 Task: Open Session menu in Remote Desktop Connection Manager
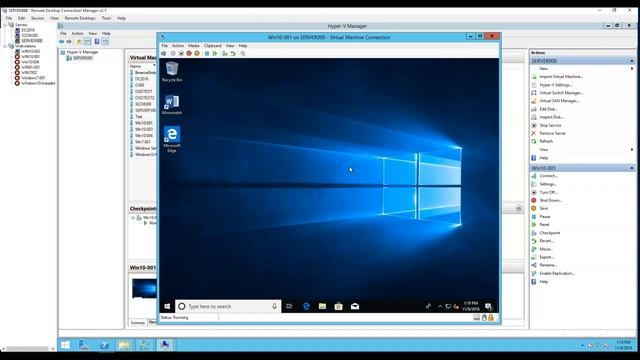click(x=37, y=18)
